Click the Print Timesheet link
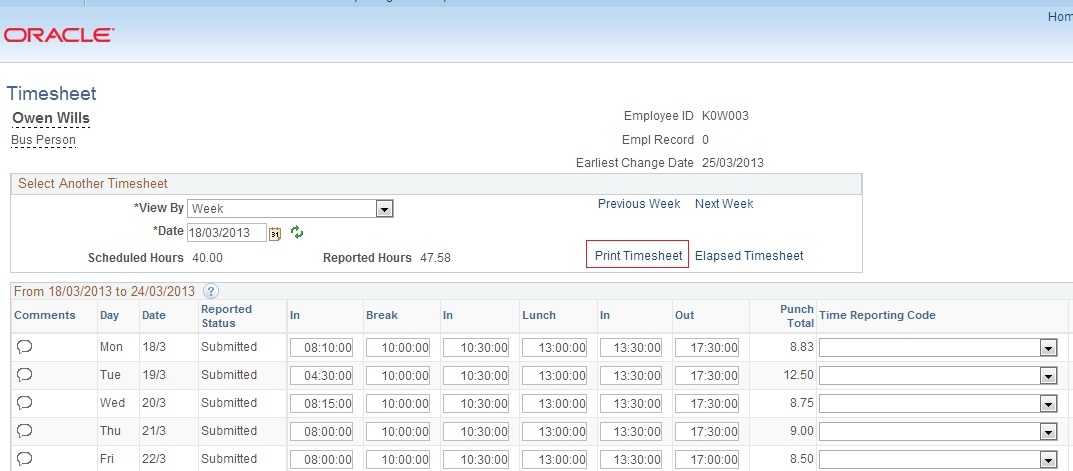Image resolution: width=1073 pixels, height=471 pixels. (638, 255)
